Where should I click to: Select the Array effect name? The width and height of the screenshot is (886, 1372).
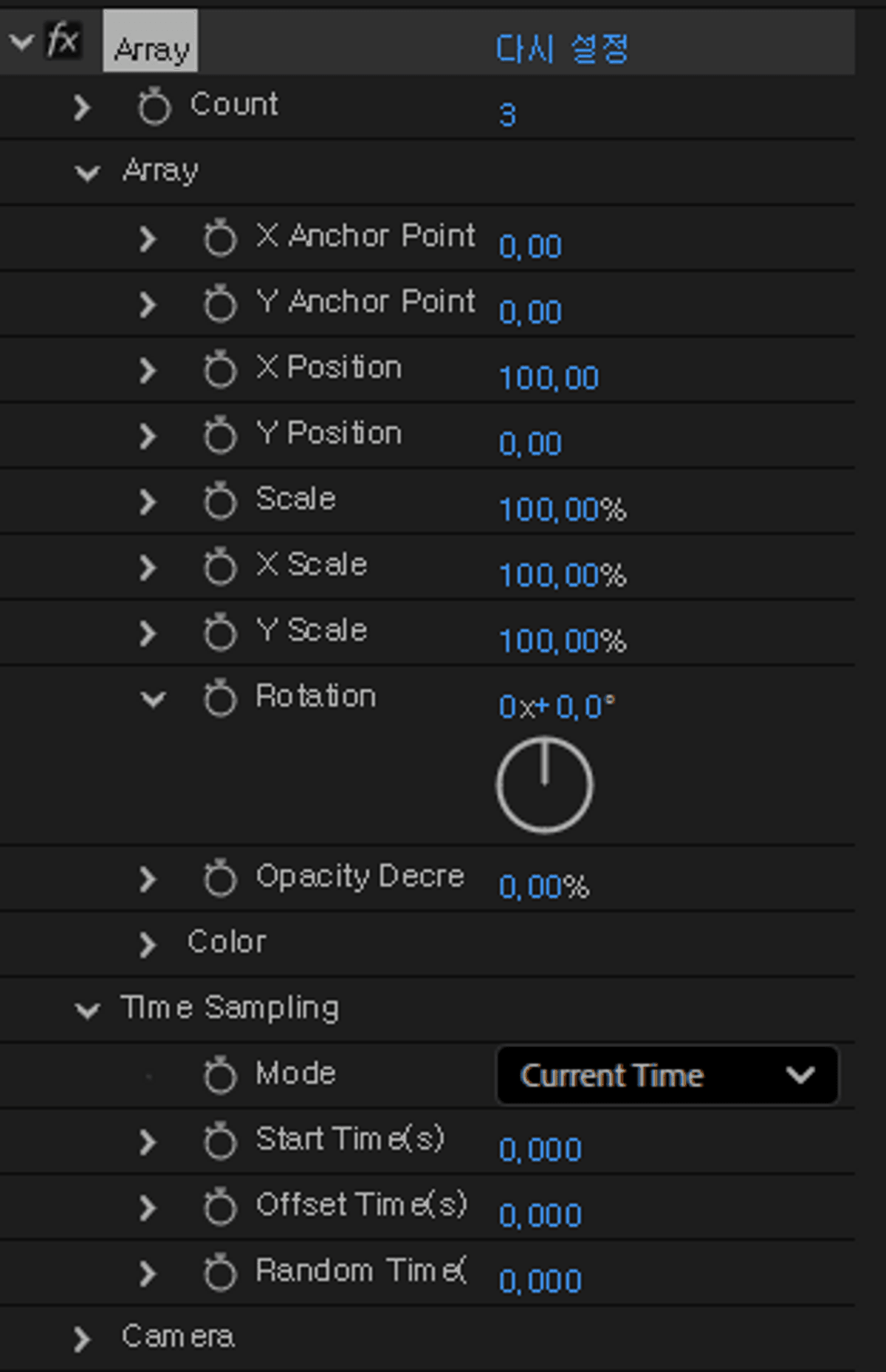tap(151, 49)
